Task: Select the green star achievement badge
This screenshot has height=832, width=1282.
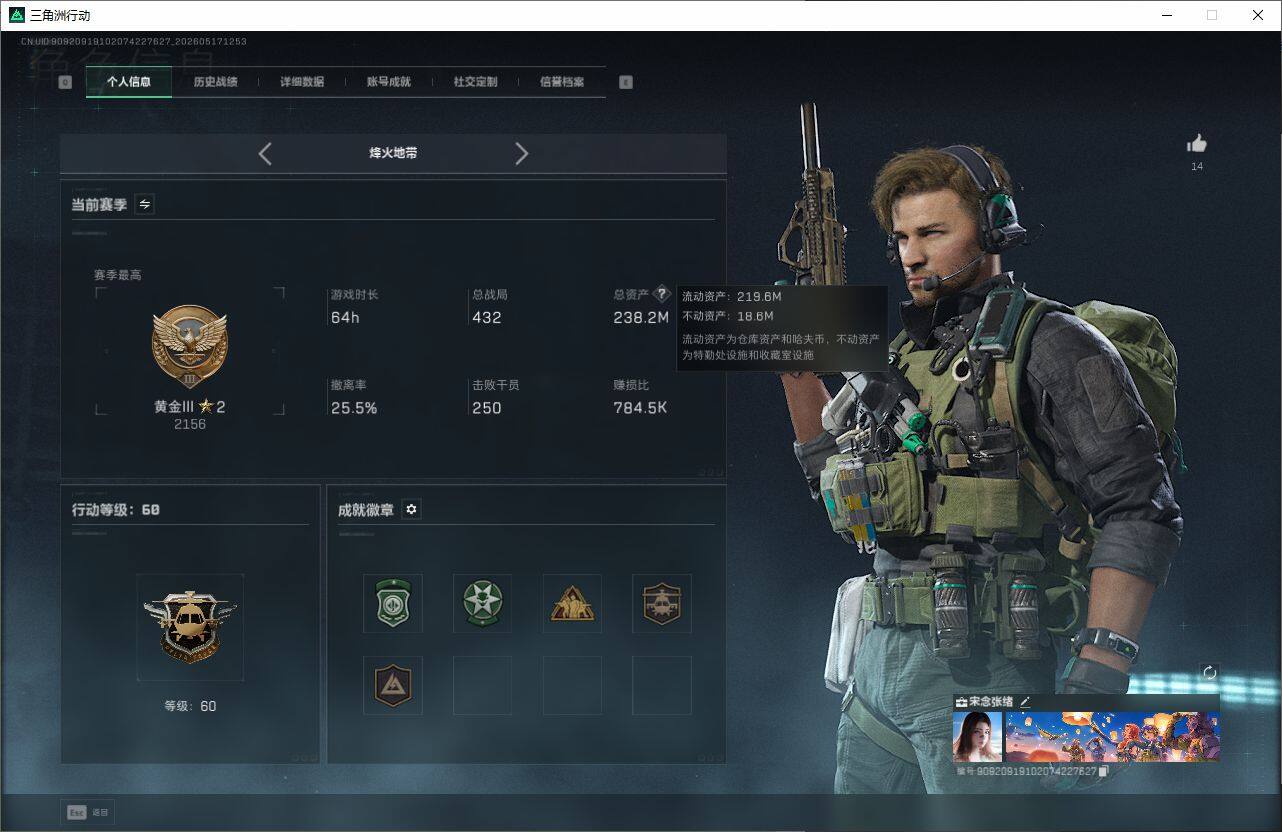Action: click(482, 603)
